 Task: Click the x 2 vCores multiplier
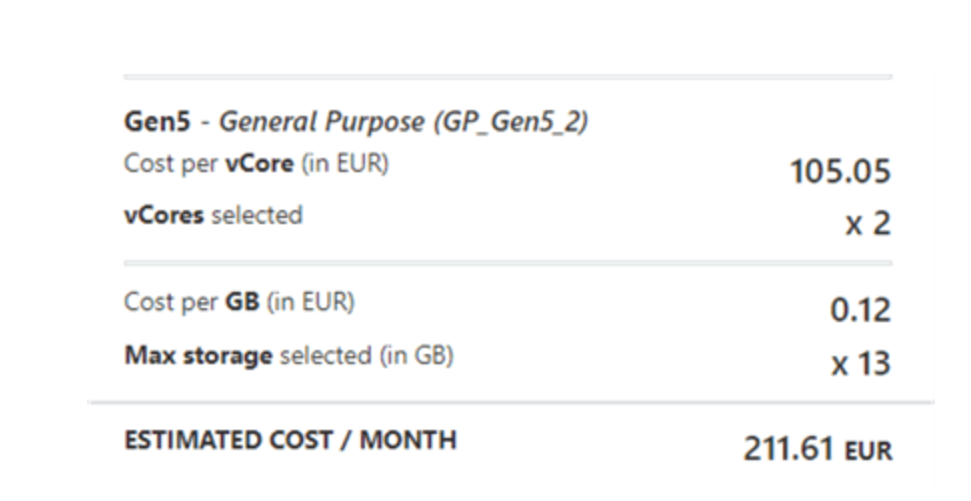(x=868, y=223)
